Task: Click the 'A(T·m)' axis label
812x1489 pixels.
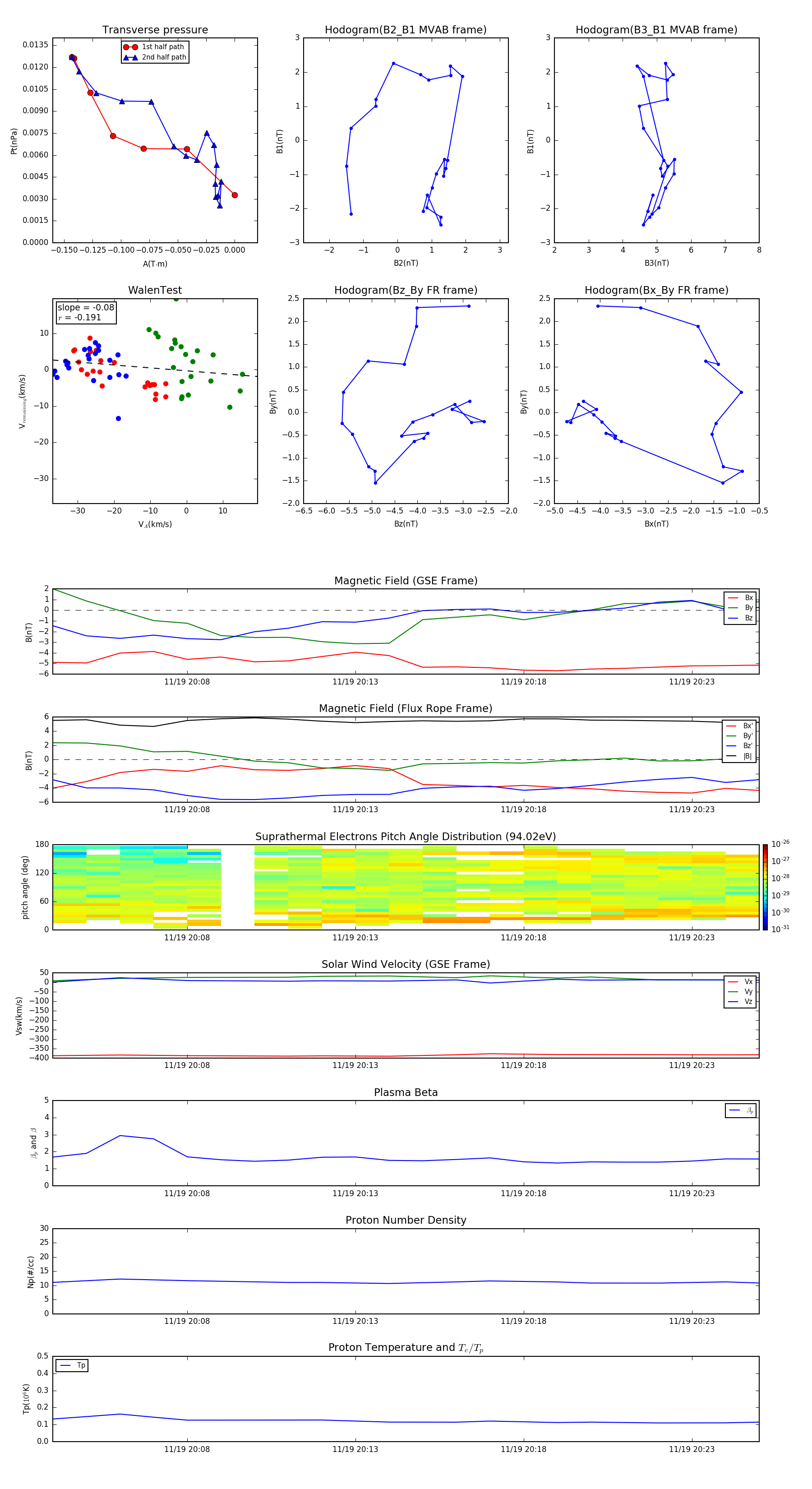Action: (155, 264)
